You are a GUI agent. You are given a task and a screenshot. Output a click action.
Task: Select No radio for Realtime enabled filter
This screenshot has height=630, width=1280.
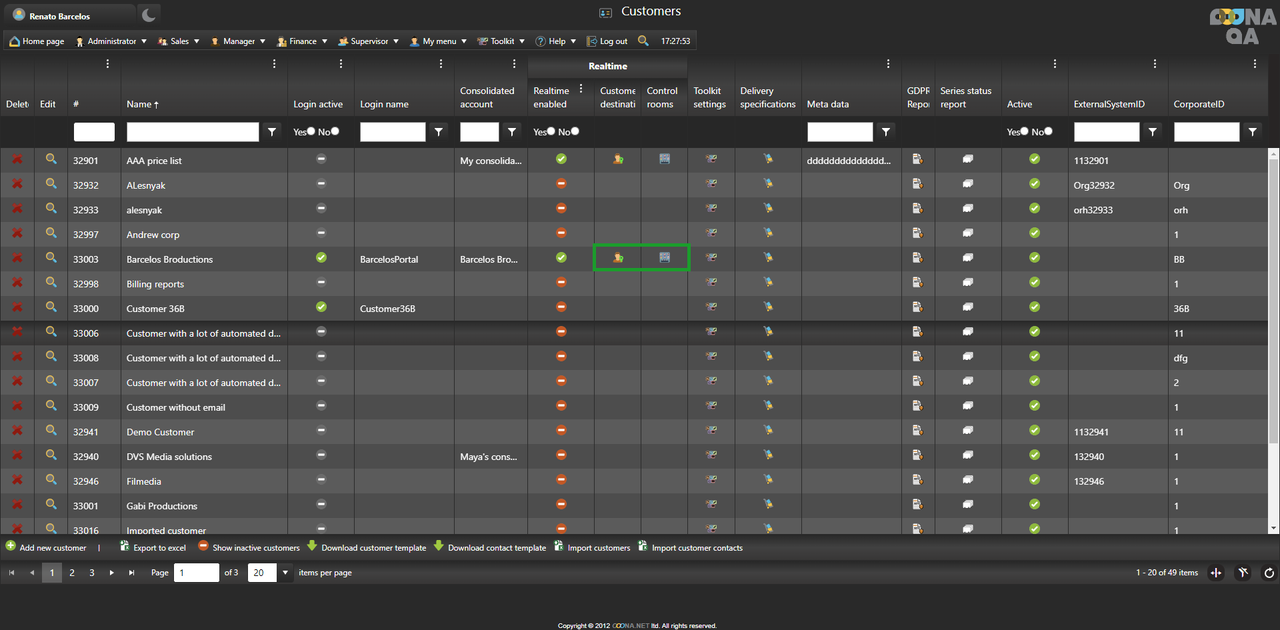pyautogui.click(x=575, y=131)
